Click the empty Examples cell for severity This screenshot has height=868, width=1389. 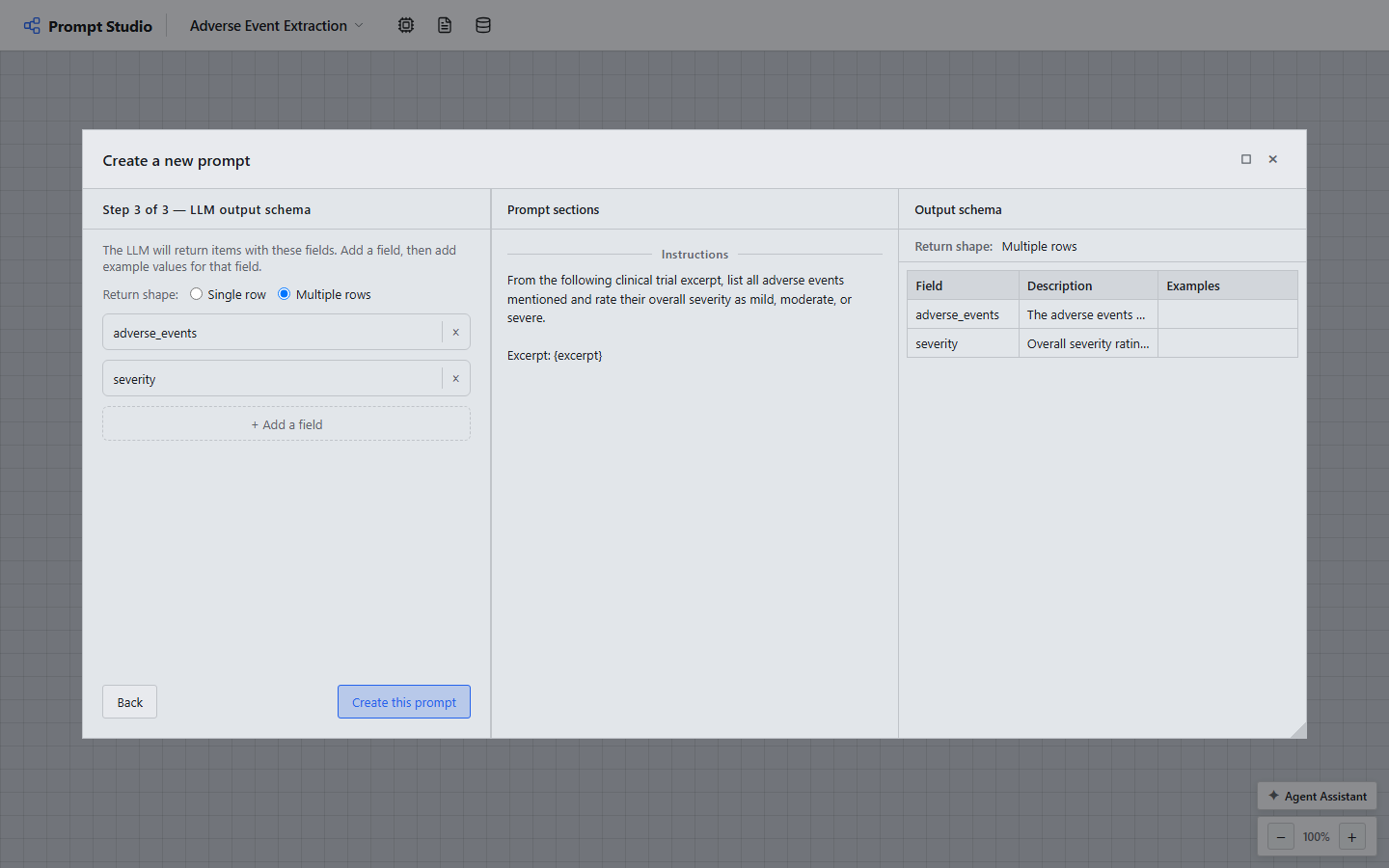[1228, 343]
